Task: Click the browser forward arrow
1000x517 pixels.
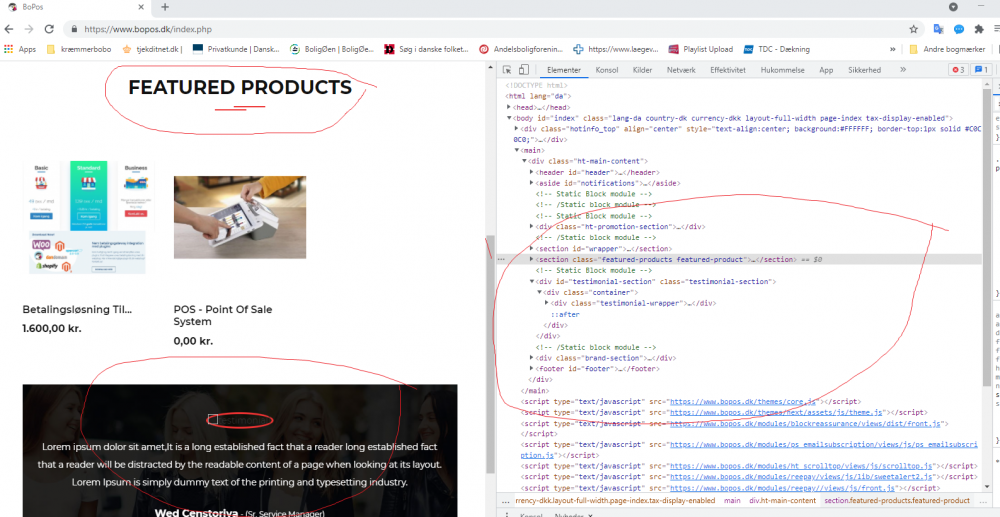Action: (x=29, y=29)
